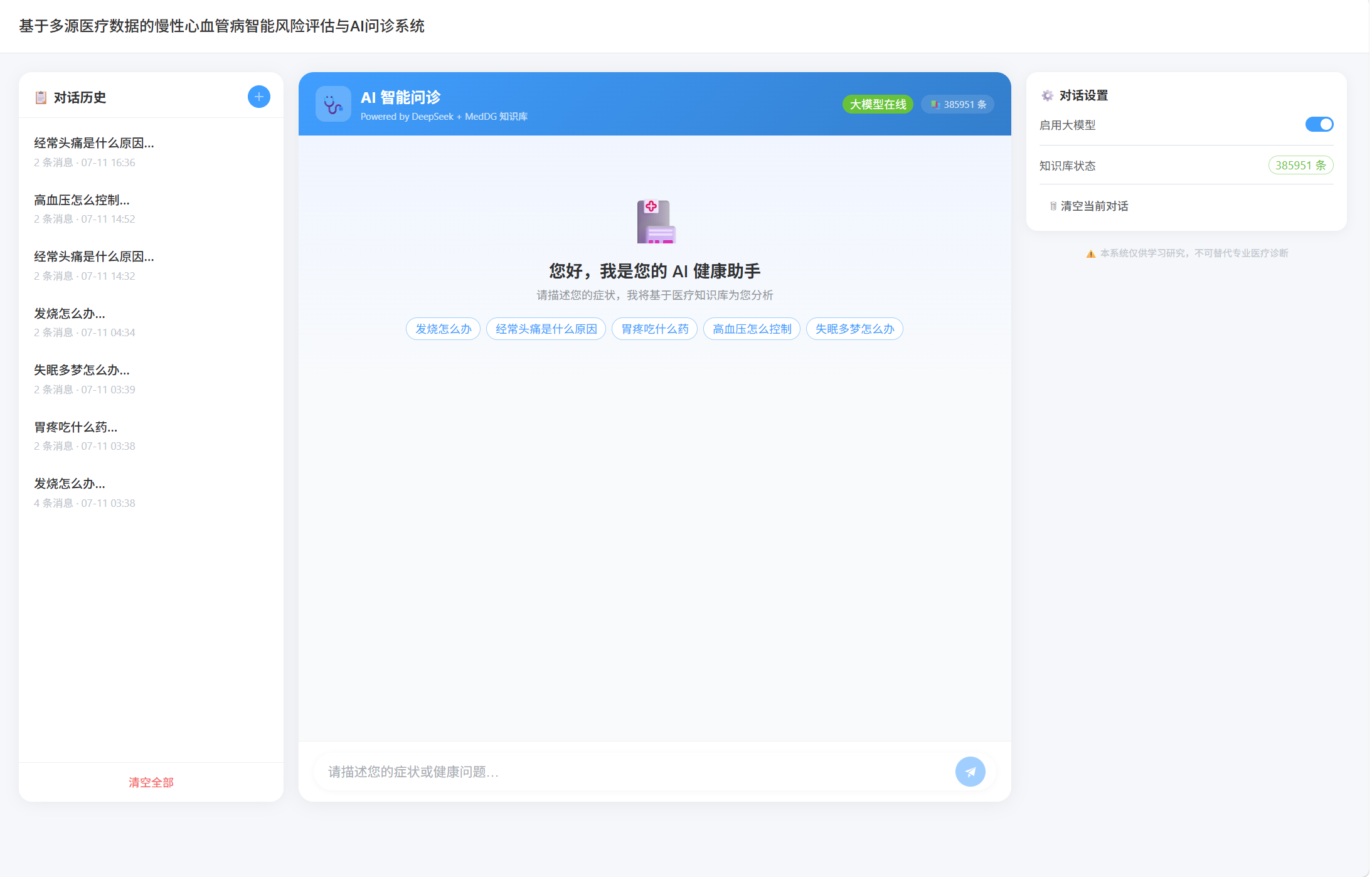Open history item 经常头痛是什么原因 at 16:36
Screen dimensions: 1372x877
pos(151,152)
